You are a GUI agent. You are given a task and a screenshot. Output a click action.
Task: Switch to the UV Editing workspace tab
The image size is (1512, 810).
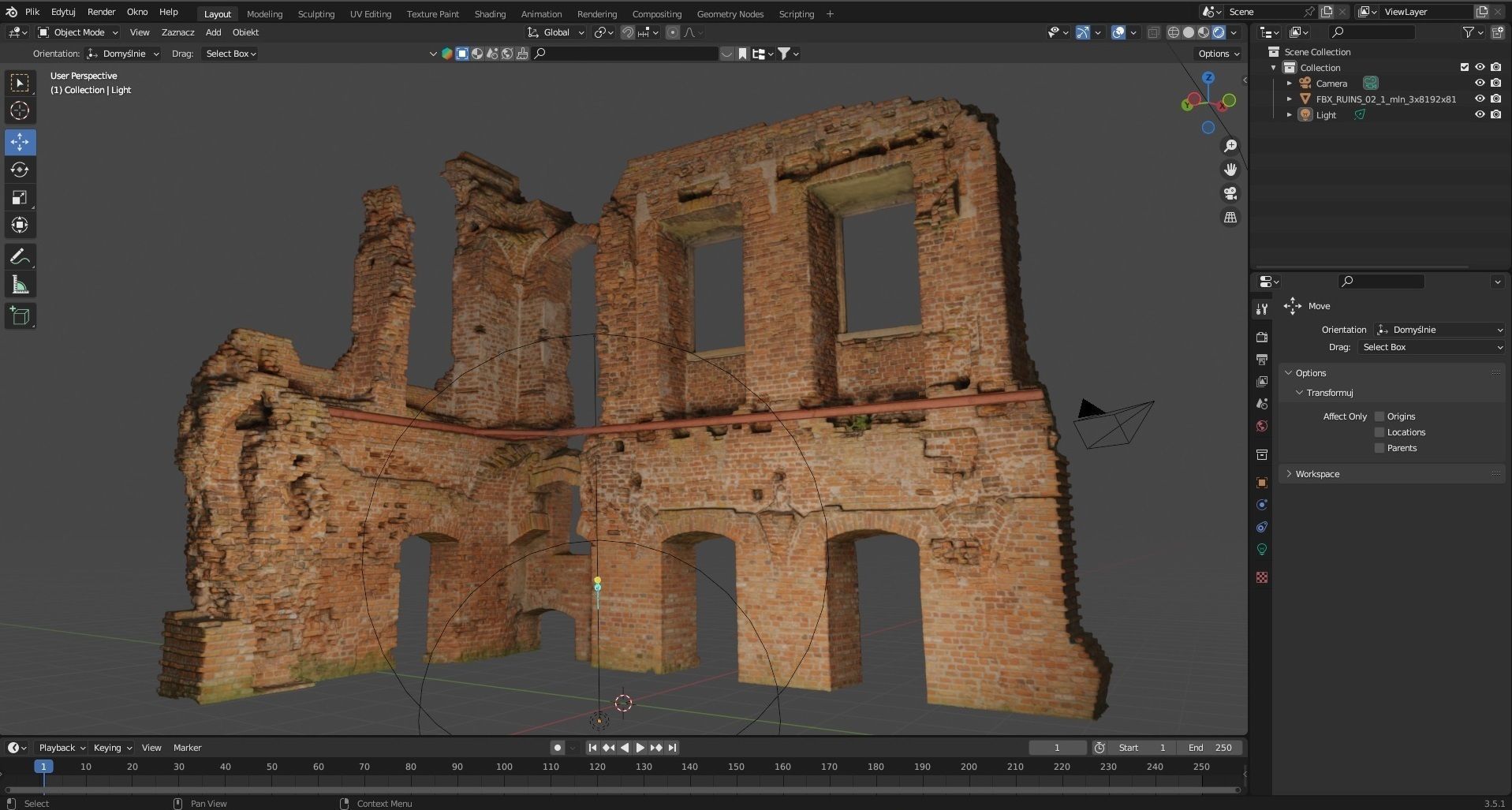coord(371,14)
